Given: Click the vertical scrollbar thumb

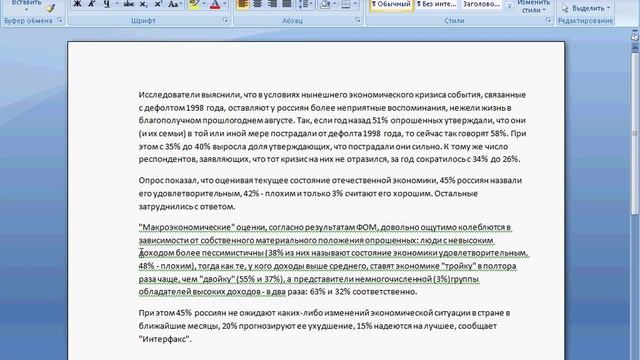Looking at the screenshot, I should pos(635,133).
